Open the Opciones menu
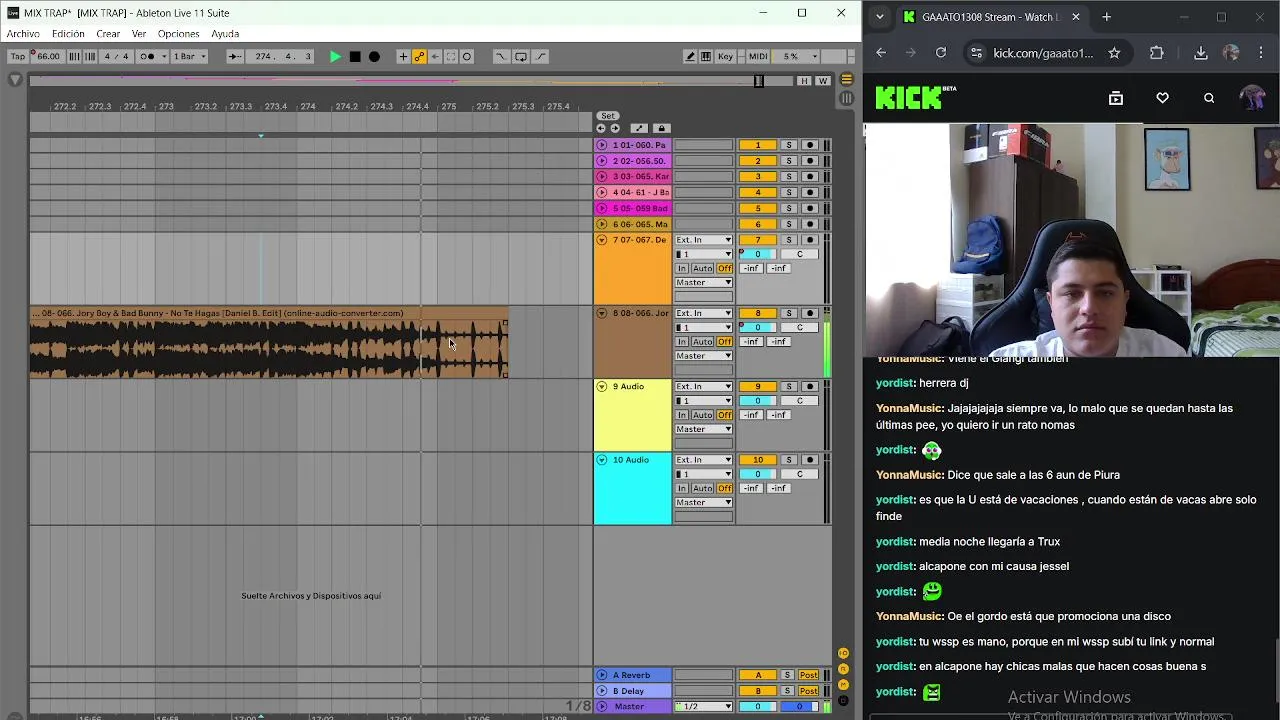This screenshot has width=1280, height=720. coord(178,34)
